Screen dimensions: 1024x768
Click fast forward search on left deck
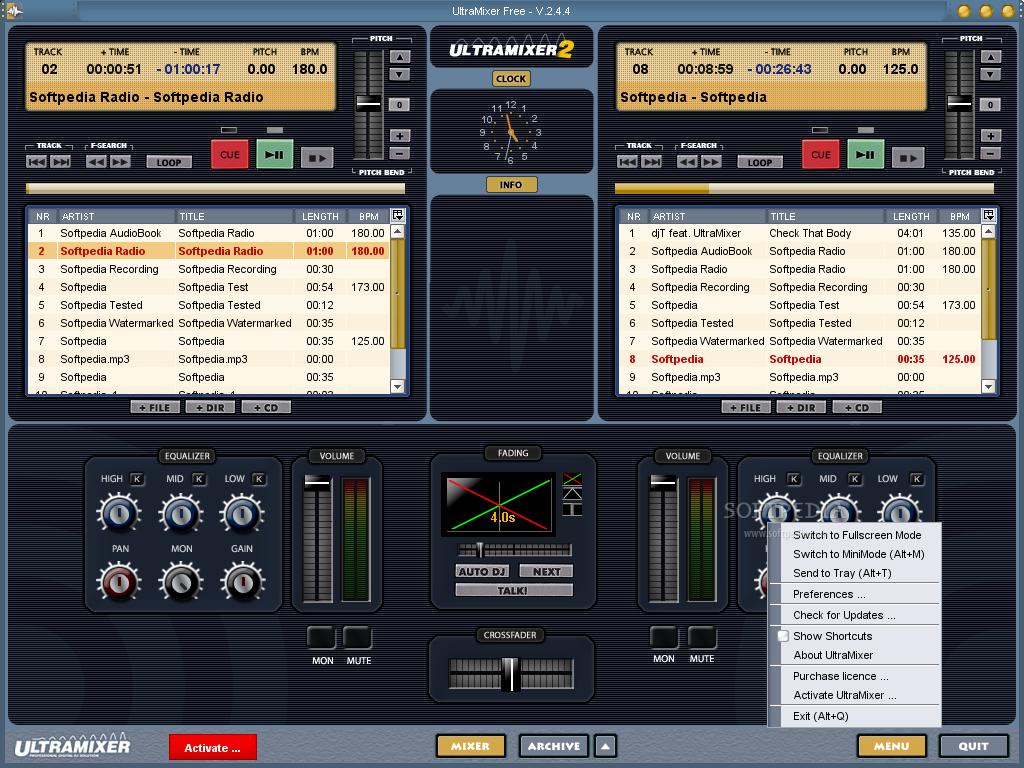coord(120,162)
